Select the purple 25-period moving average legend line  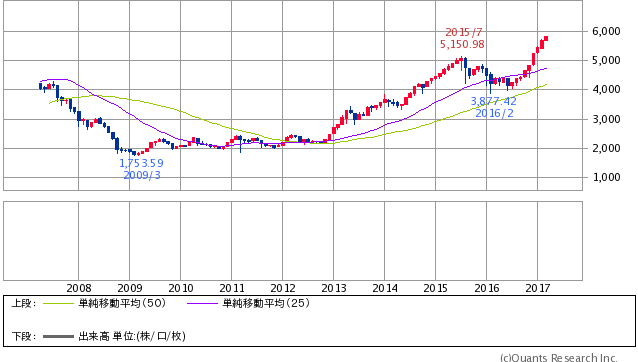tap(203, 303)
